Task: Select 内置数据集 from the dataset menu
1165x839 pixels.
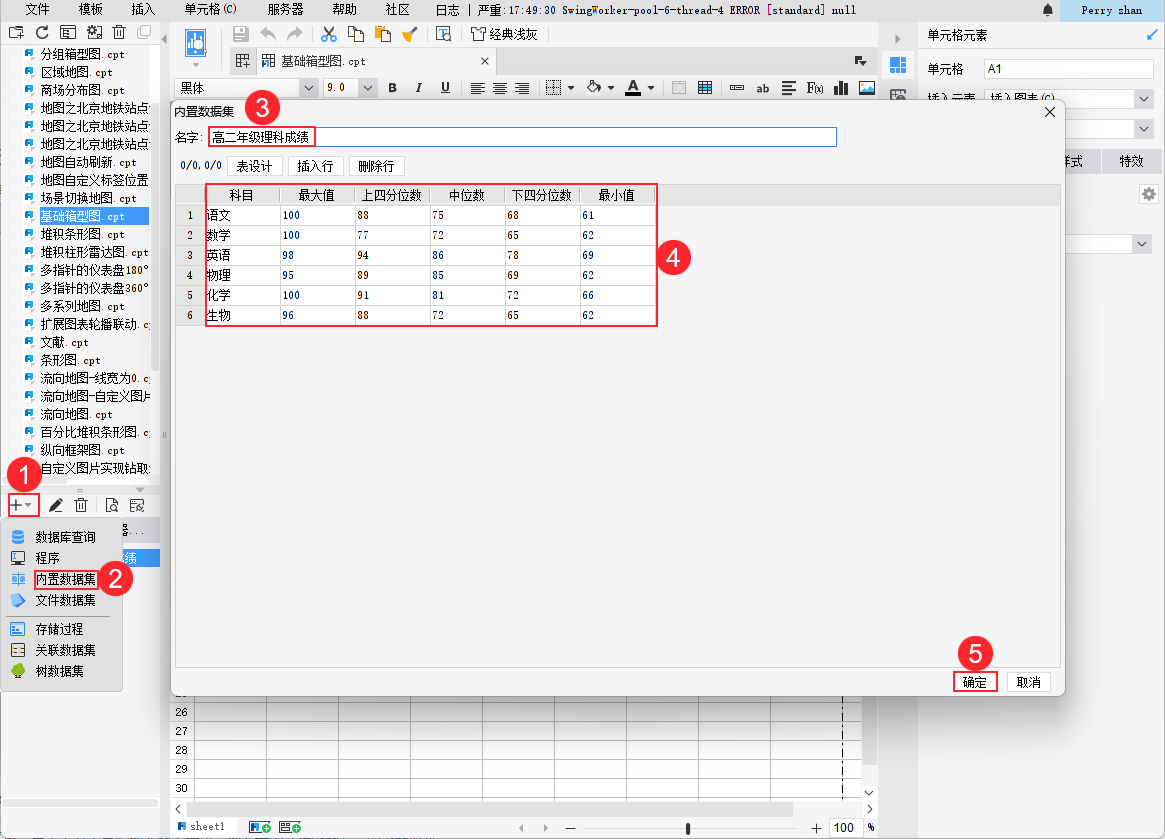Action: click(65, 579)
